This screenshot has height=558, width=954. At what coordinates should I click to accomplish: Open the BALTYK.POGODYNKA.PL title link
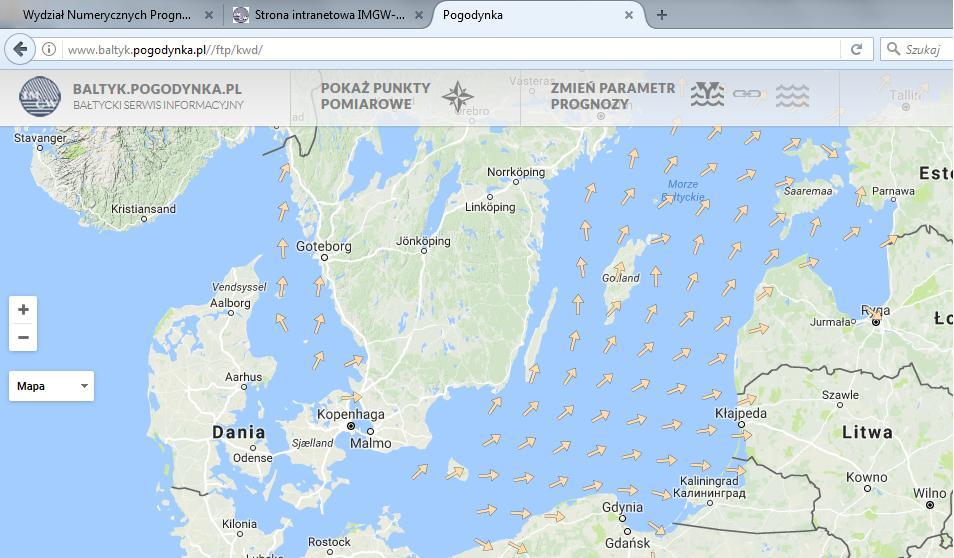[x=157, y=89]
